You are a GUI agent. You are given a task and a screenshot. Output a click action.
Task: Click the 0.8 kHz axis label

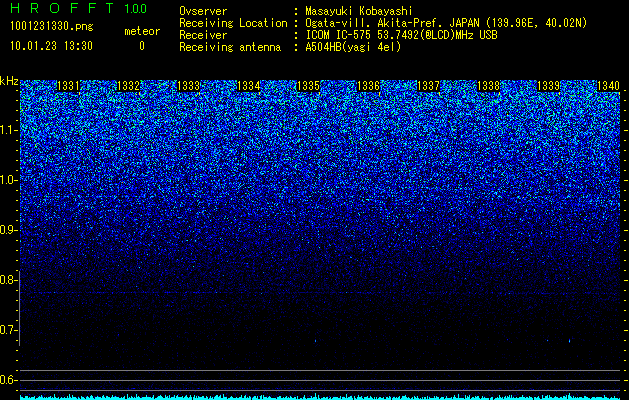coord(8,280)
